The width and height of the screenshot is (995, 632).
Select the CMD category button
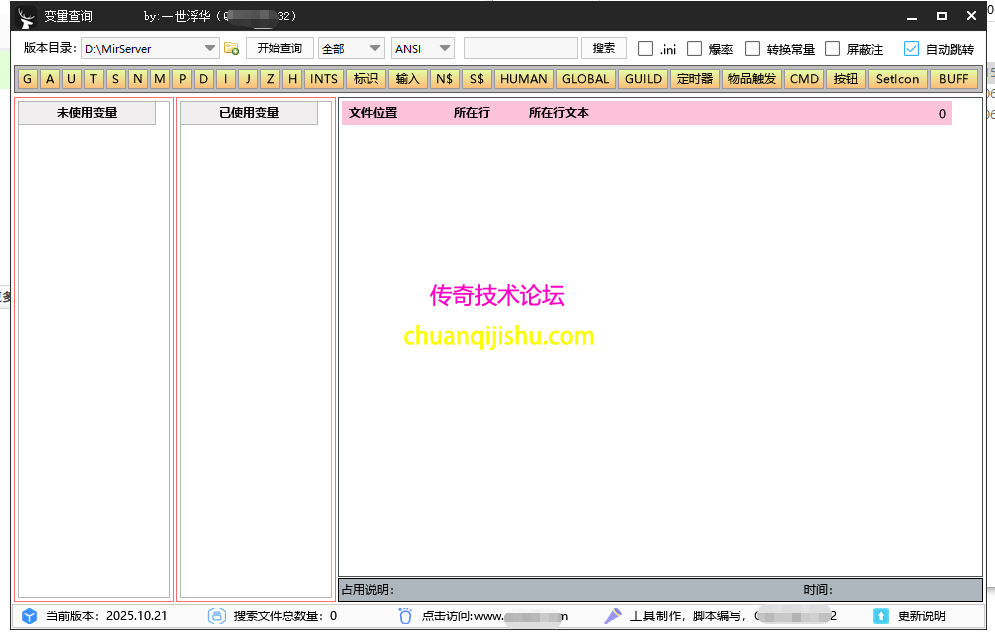(803, 78)
